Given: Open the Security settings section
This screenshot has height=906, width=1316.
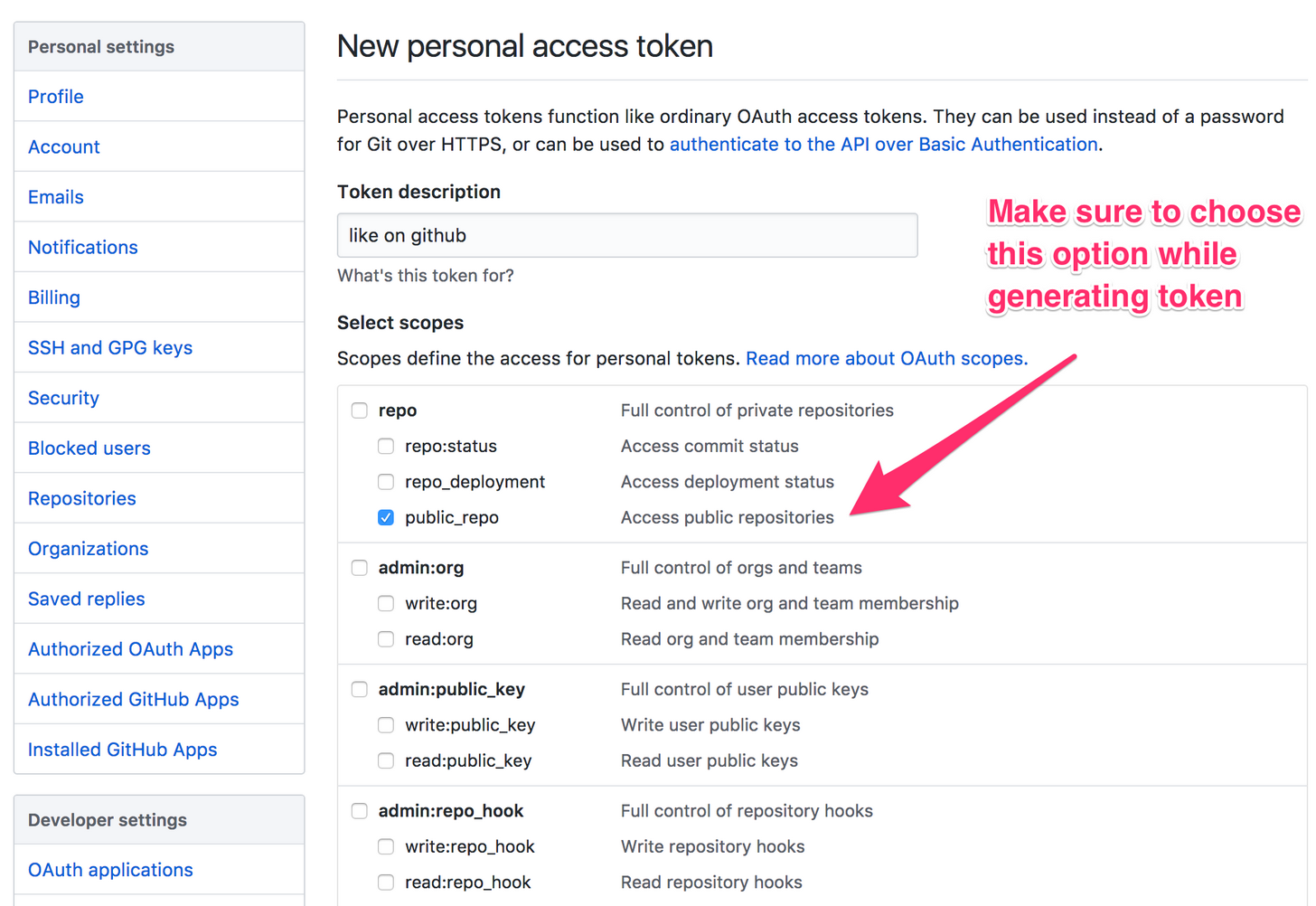Looking at the screenshot, I should pos(63,398).
